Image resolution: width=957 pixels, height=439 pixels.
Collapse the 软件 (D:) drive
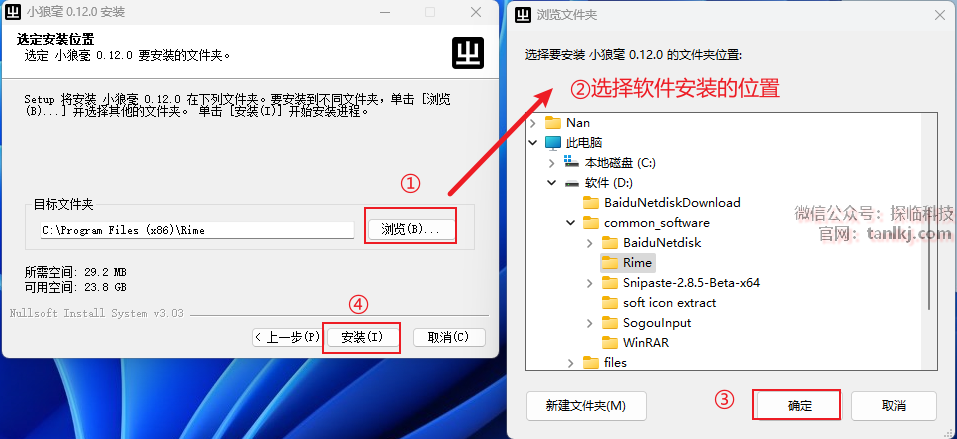point(552,183)
